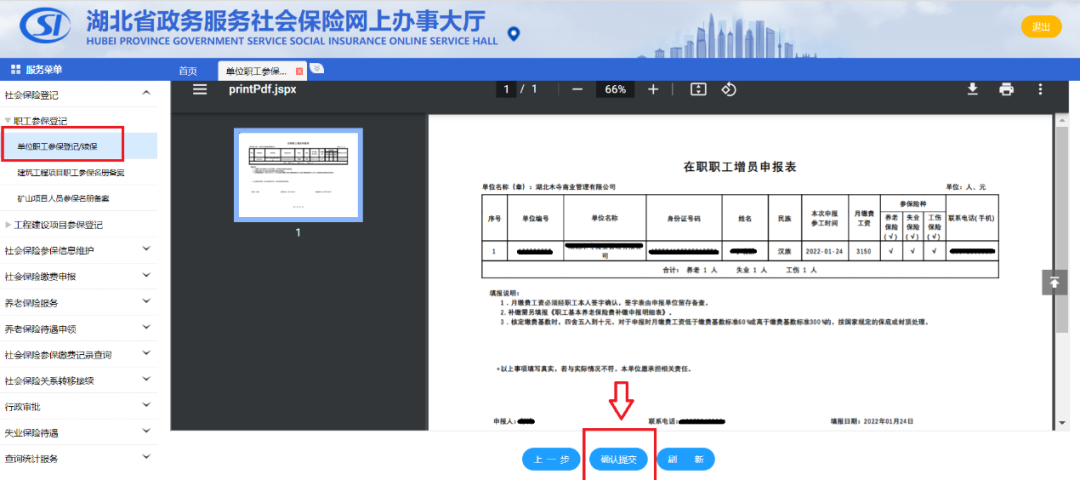Collapse the 社会保险登记 section
1080x480 pixels.
click(x=146, y=93)
